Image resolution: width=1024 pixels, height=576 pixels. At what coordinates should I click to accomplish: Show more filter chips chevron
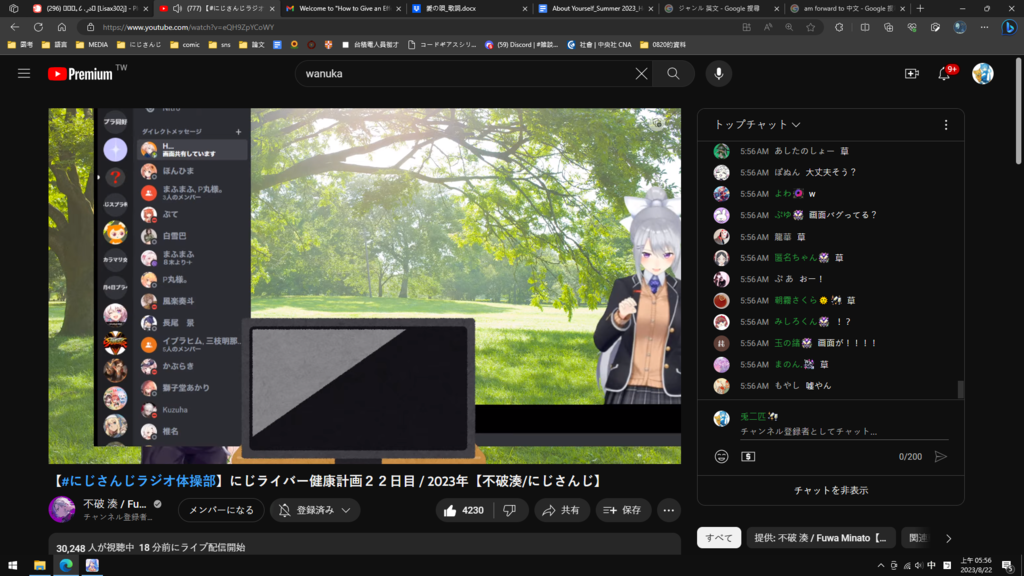(x=949, y=538)
